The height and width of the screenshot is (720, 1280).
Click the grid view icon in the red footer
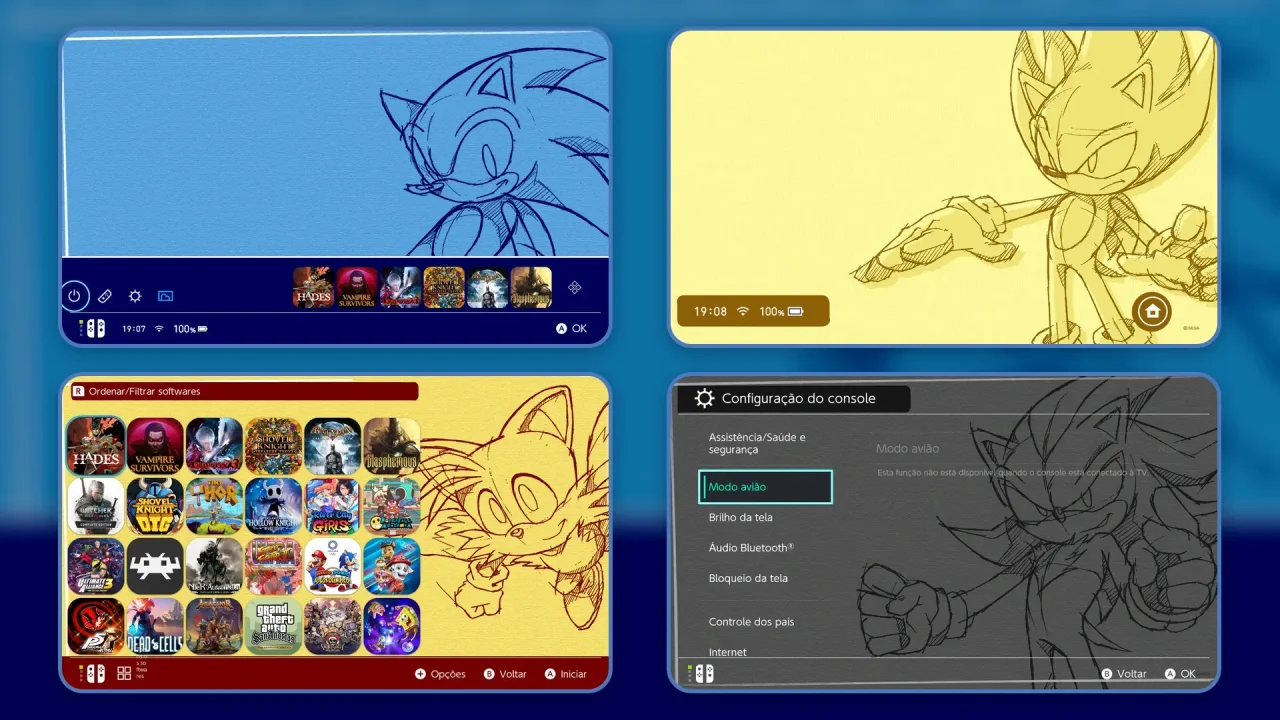tap(124, 674)
